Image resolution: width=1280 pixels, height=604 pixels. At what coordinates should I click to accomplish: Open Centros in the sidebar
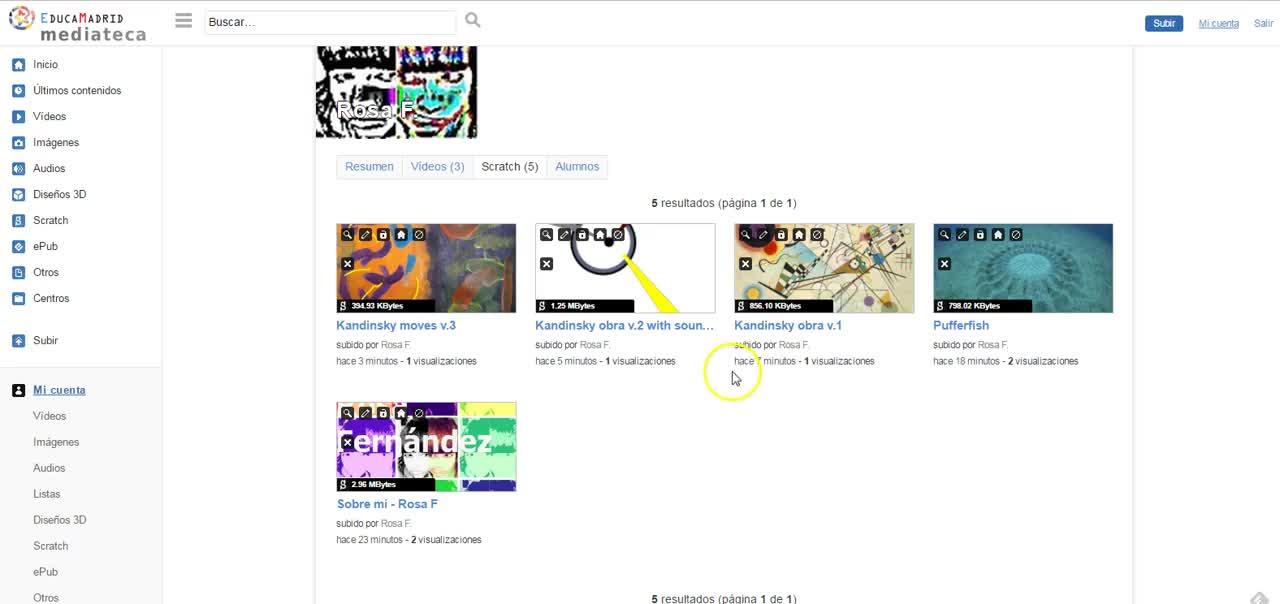(x=51, y=298)
